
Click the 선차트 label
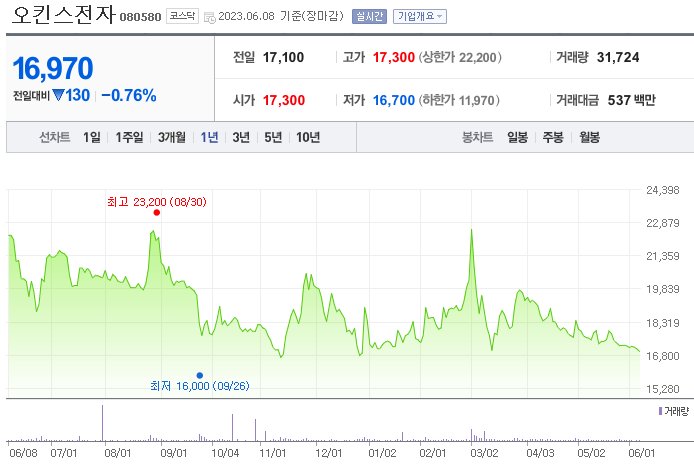coord(54,137)
